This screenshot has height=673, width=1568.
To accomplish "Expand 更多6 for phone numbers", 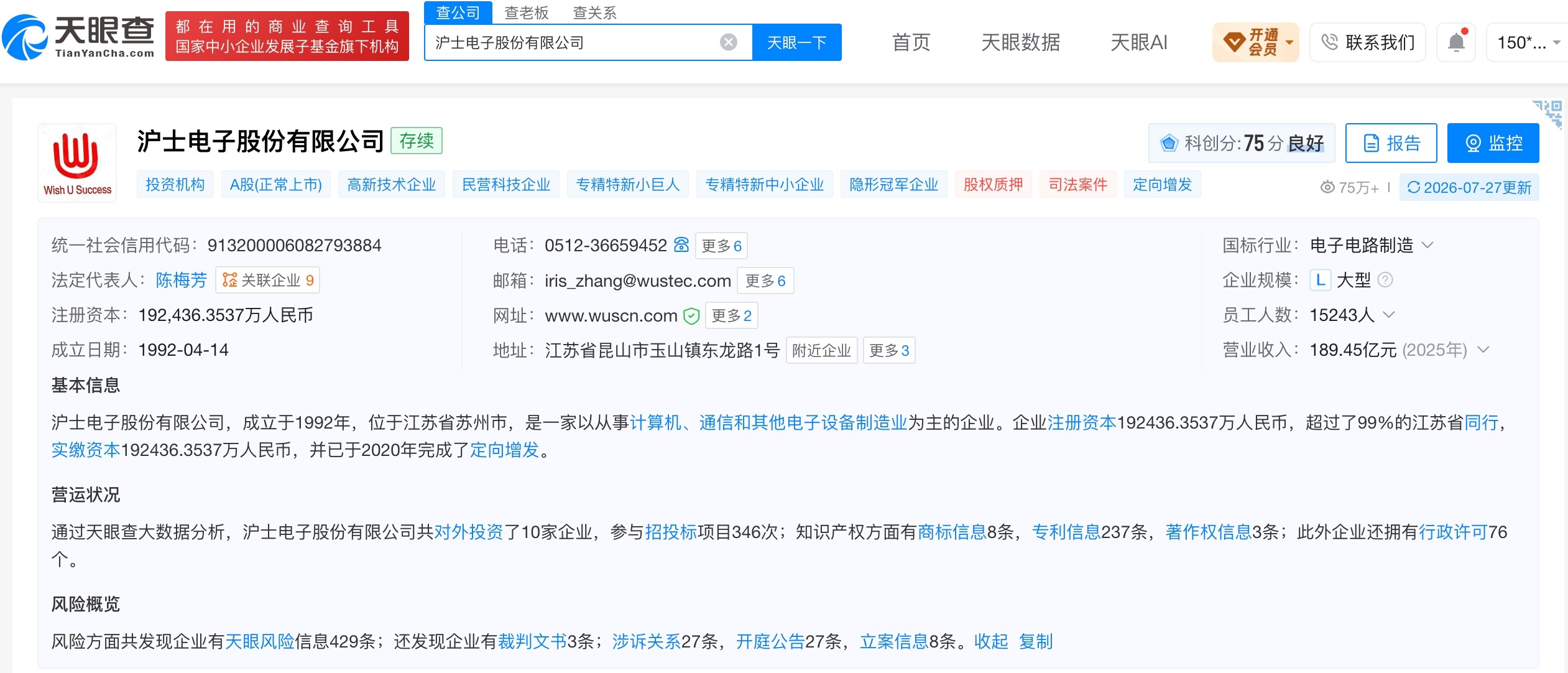I will pos(721,246).
